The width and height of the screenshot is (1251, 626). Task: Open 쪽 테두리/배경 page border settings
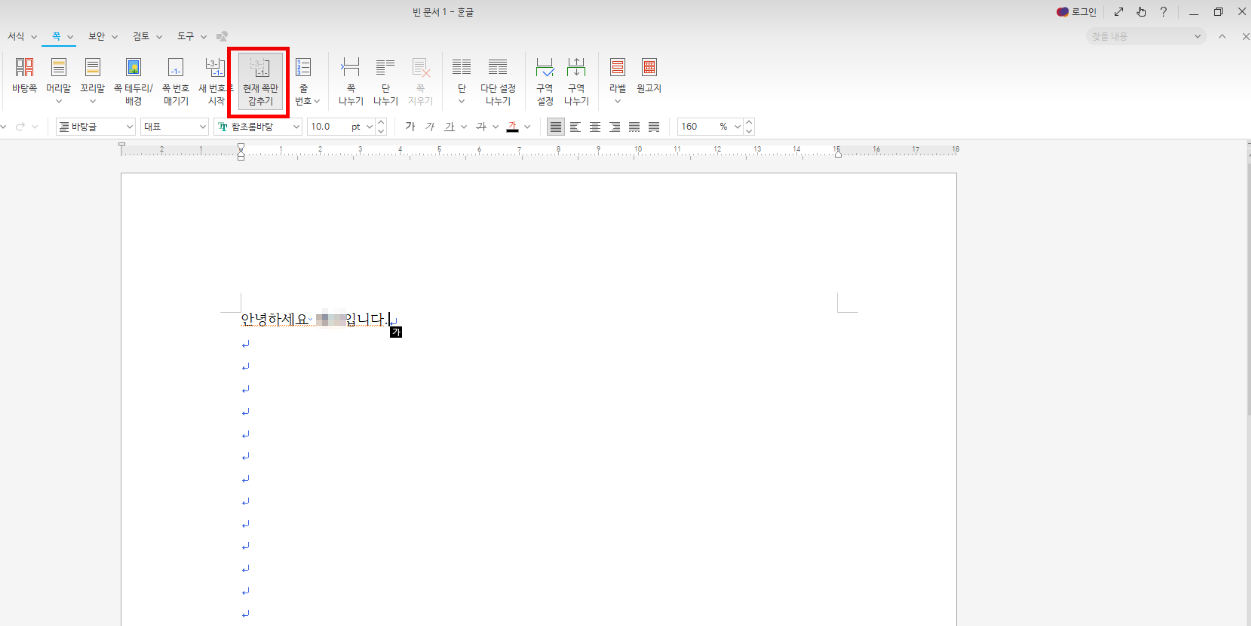133,78
